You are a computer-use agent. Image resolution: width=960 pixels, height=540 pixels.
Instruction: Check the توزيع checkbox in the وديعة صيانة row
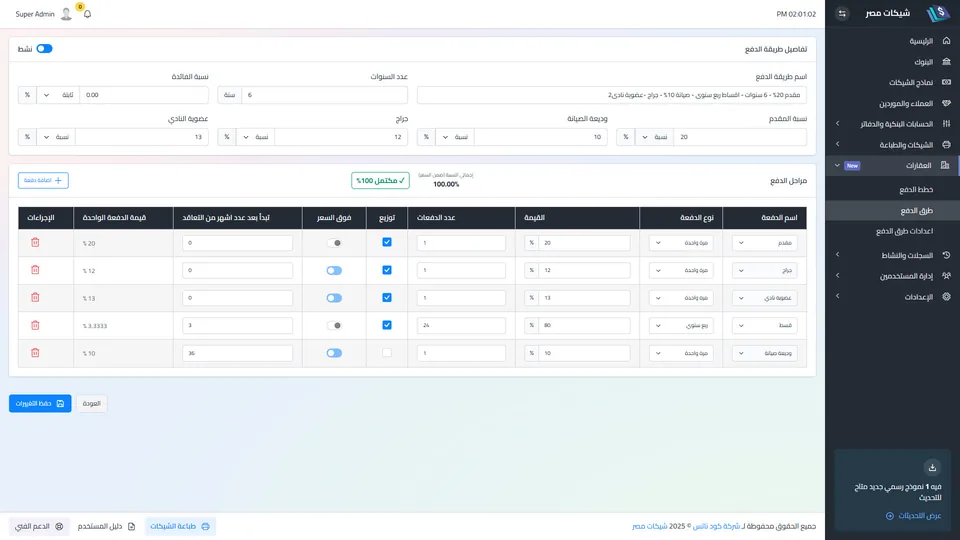(x=387, y=353)
